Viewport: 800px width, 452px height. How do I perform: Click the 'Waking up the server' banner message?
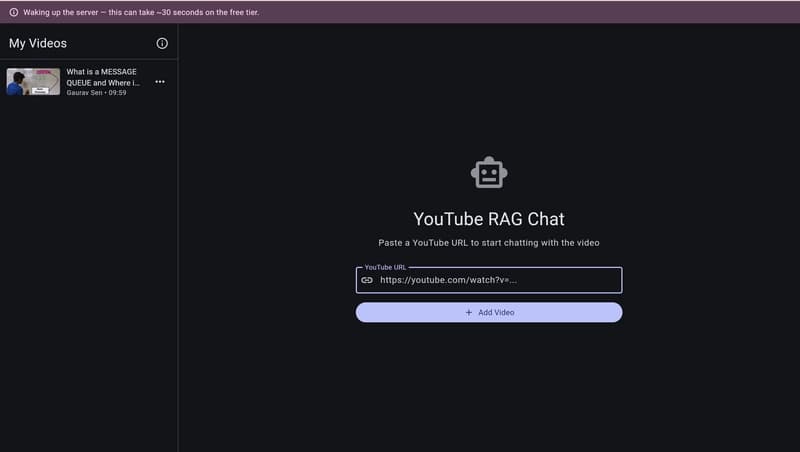tap(141, 12)
